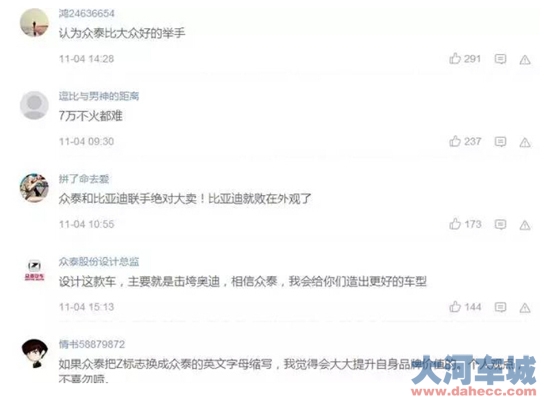Reply to comment posted 11-04 14:28
Viewport: 550px width, 405px height.
pyautogui.click(x=500, y=59)
